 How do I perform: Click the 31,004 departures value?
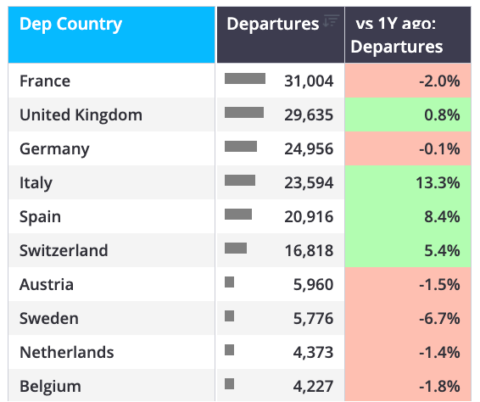(309, 81)
